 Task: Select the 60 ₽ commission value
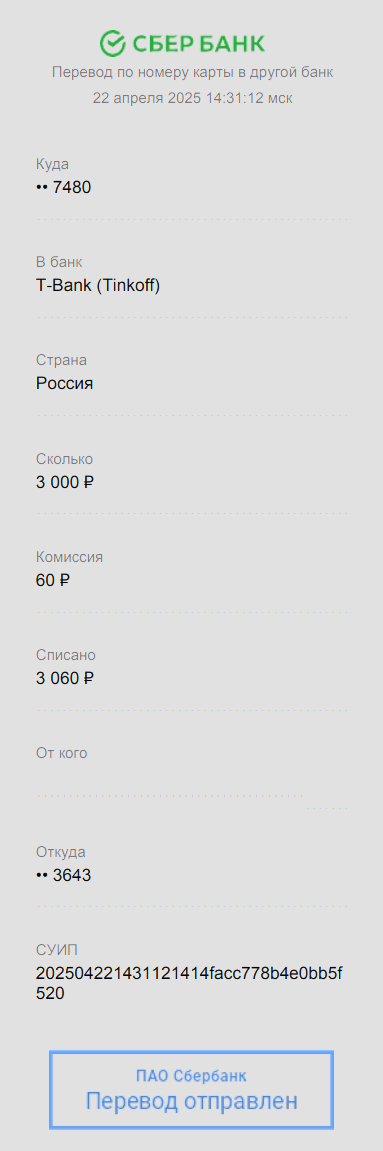53,581
